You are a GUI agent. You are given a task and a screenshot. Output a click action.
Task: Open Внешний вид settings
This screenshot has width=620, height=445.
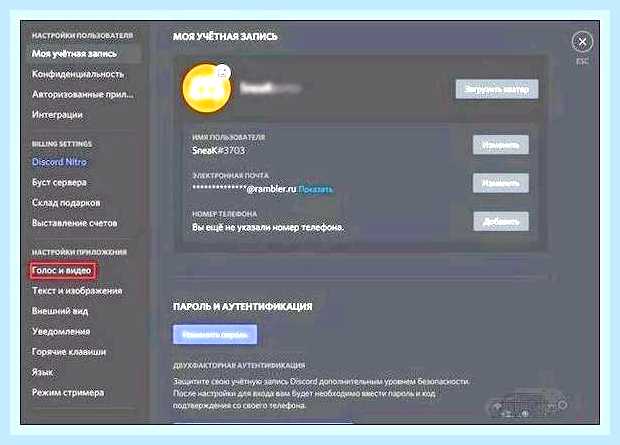coord(60,311)
